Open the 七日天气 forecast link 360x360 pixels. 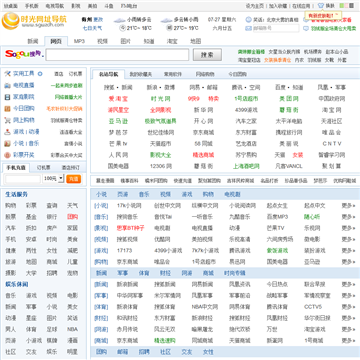(x=92, y=29)
